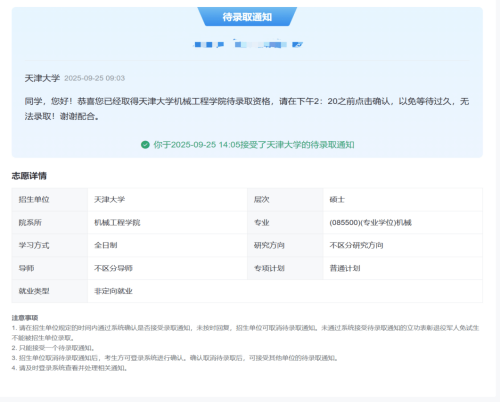Click the 学习方式 label cell
Viewport: 500px width, 402px height.
click(50, 245)
